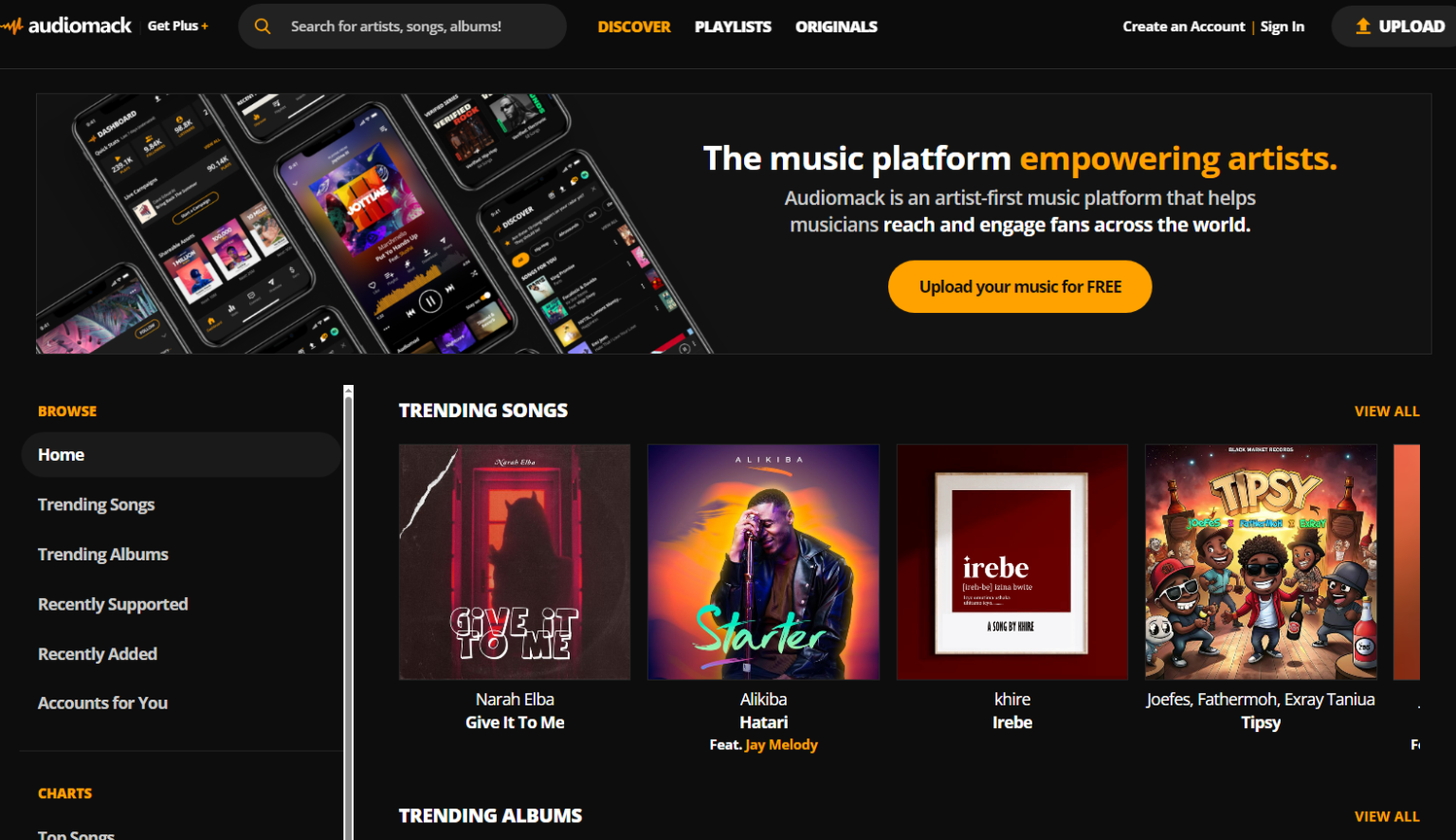
Task: Click the Sign In link
Action: tap(1283, 27)
